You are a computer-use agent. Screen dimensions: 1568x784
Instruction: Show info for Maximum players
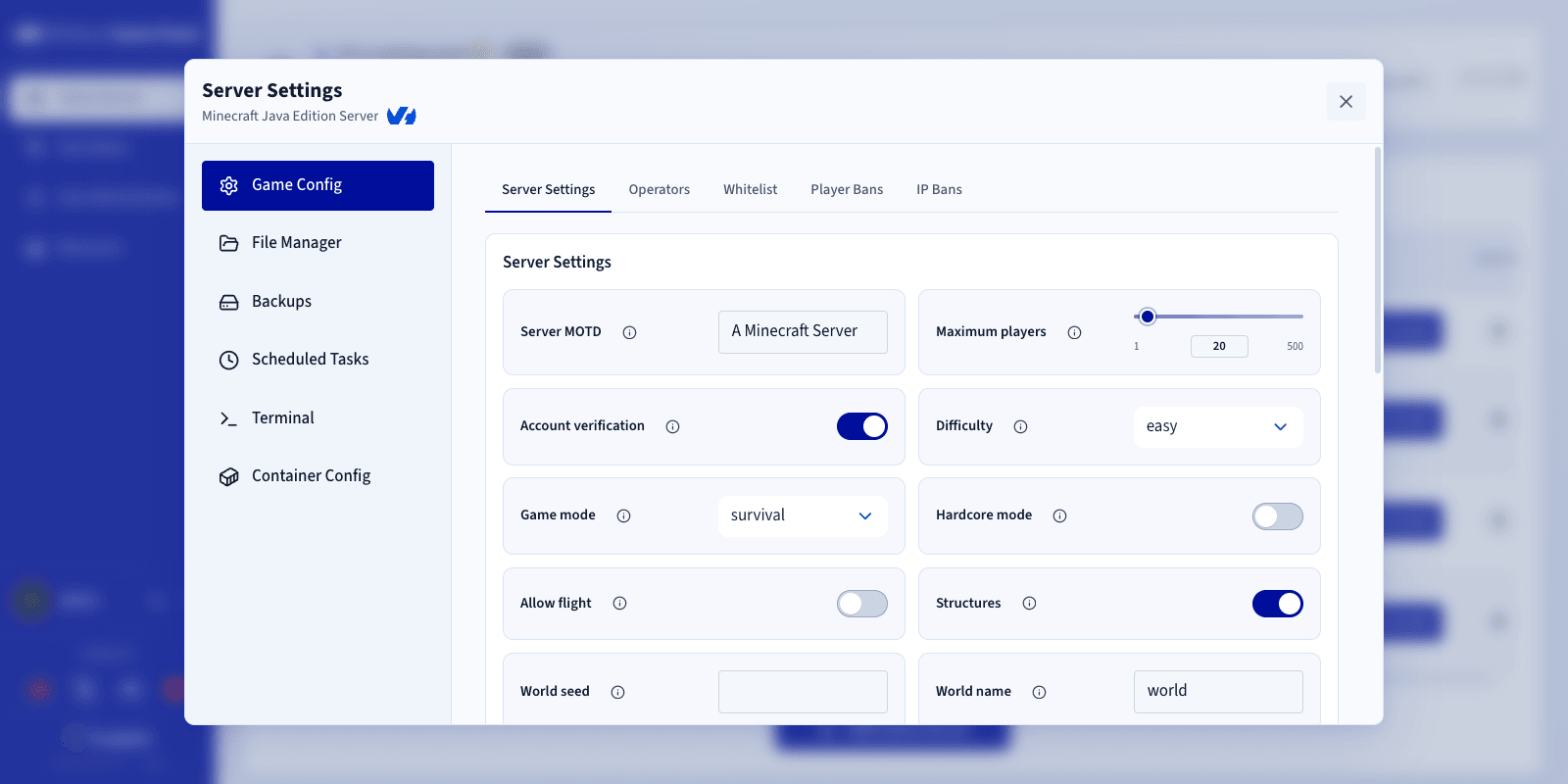pyautogui.click(x=1074, y=332)
